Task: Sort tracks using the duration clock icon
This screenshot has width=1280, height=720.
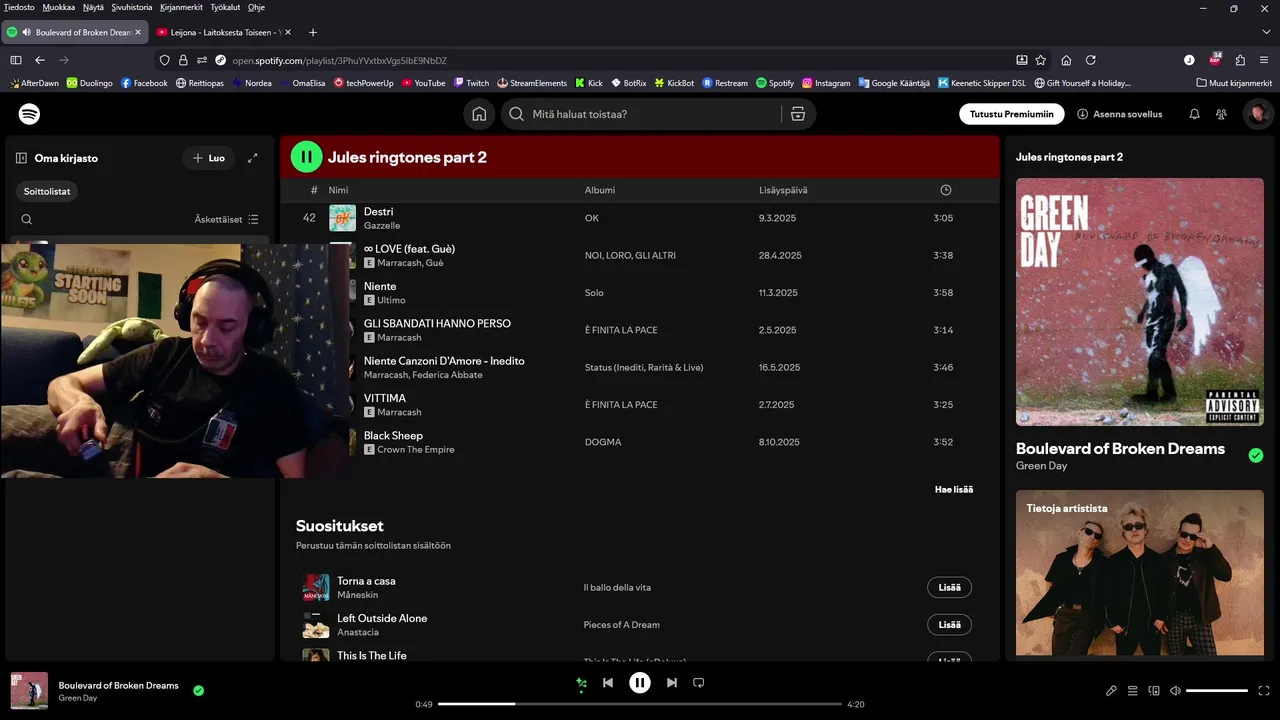Action: tap(946, 190)
